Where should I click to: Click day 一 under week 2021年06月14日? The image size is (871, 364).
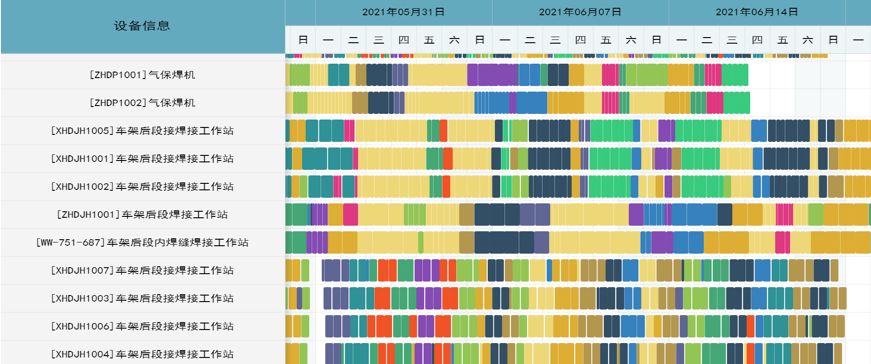682,39
